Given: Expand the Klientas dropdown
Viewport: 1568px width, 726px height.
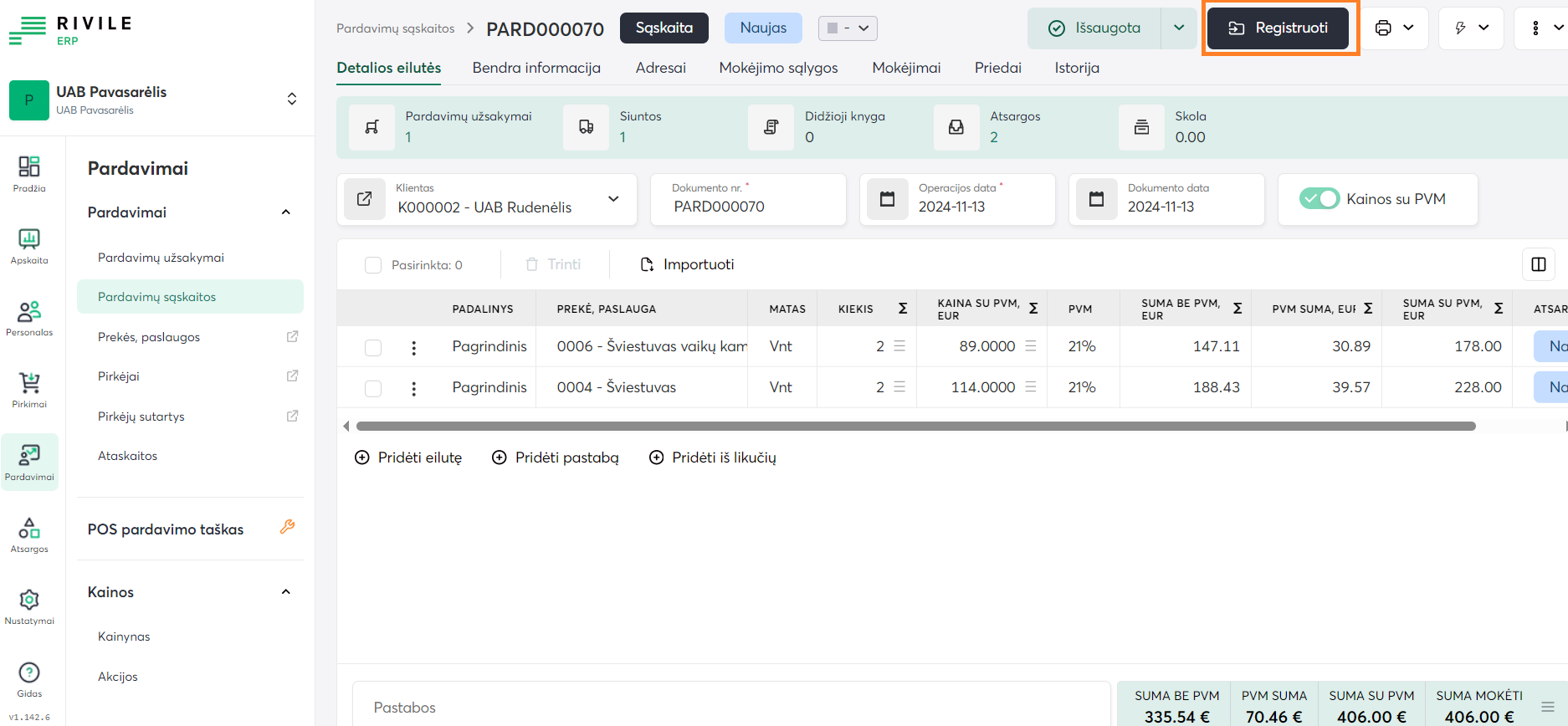Looking at the screenshot, I should (x=613, y=199).
